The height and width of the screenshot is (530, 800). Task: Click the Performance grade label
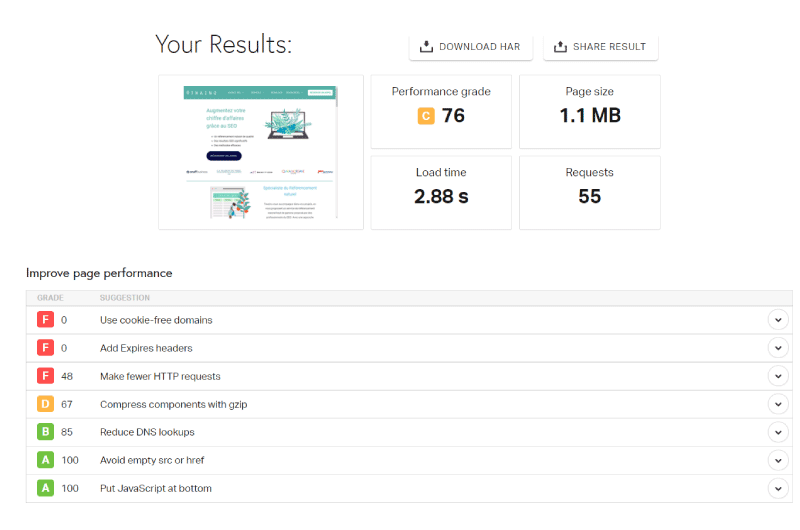click(441, 92)
